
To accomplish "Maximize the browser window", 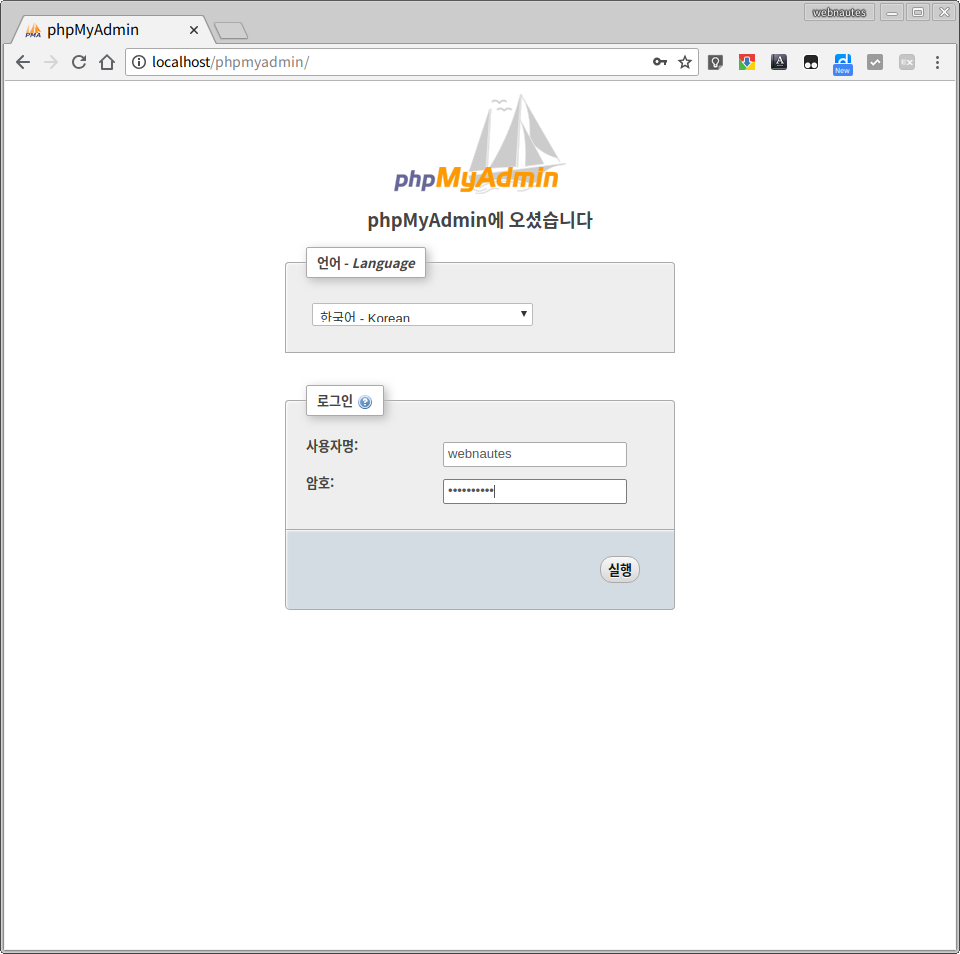I will (x=918, y=12).
